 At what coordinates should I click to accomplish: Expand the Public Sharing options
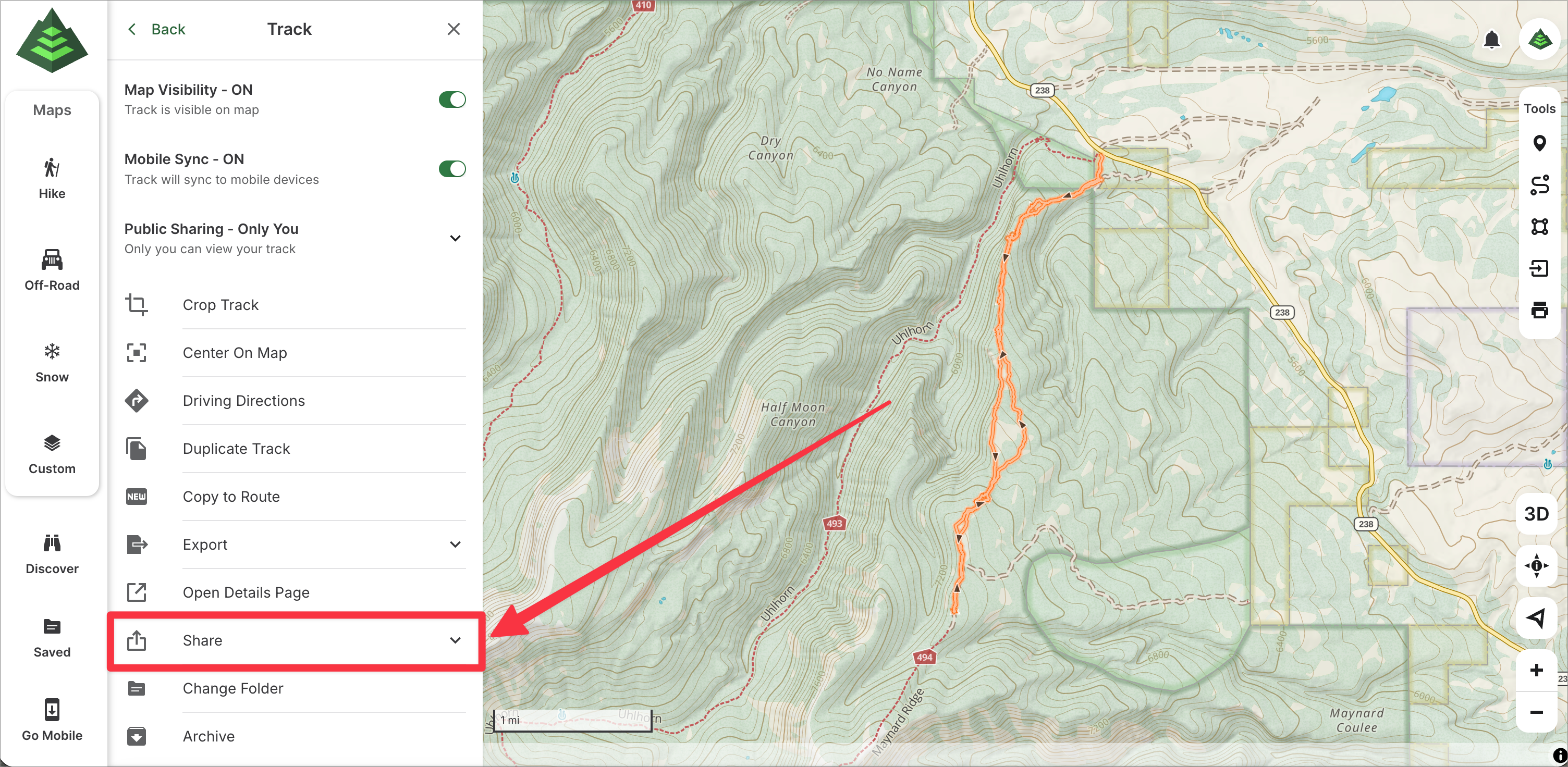(455, 239)
